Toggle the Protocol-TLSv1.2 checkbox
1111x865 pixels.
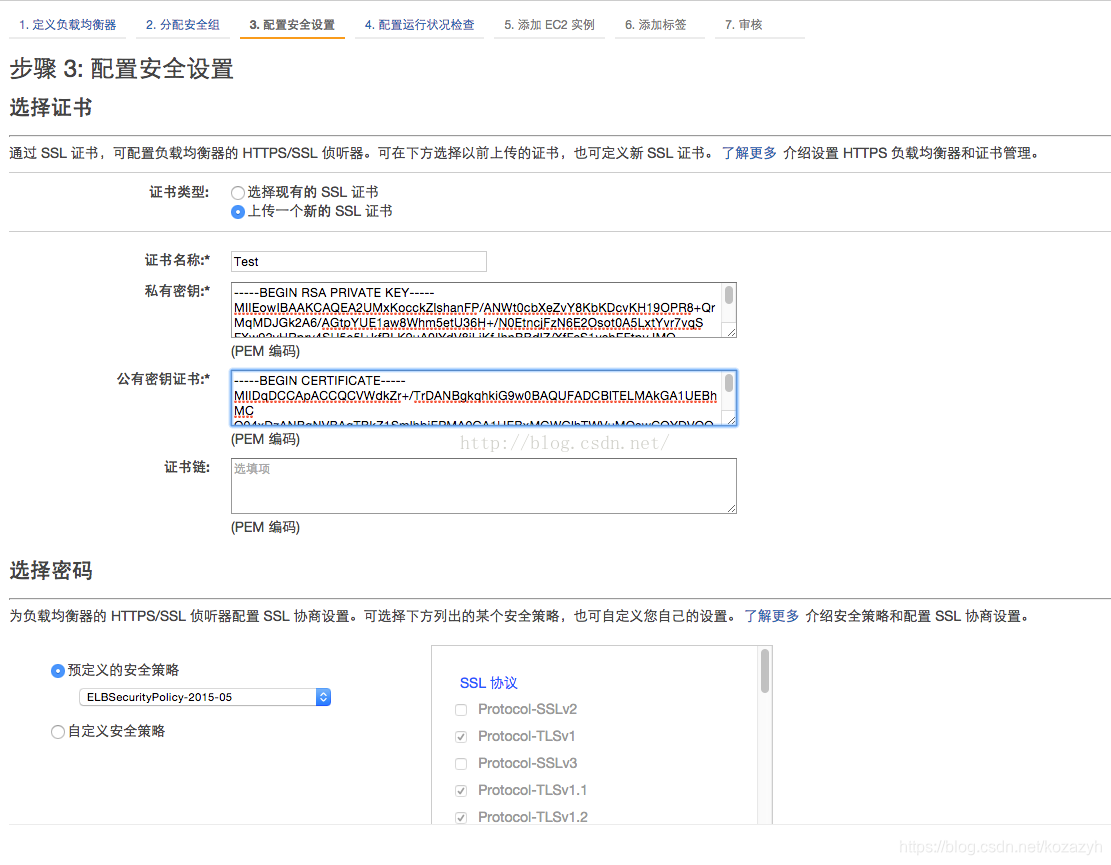(461, 818)
